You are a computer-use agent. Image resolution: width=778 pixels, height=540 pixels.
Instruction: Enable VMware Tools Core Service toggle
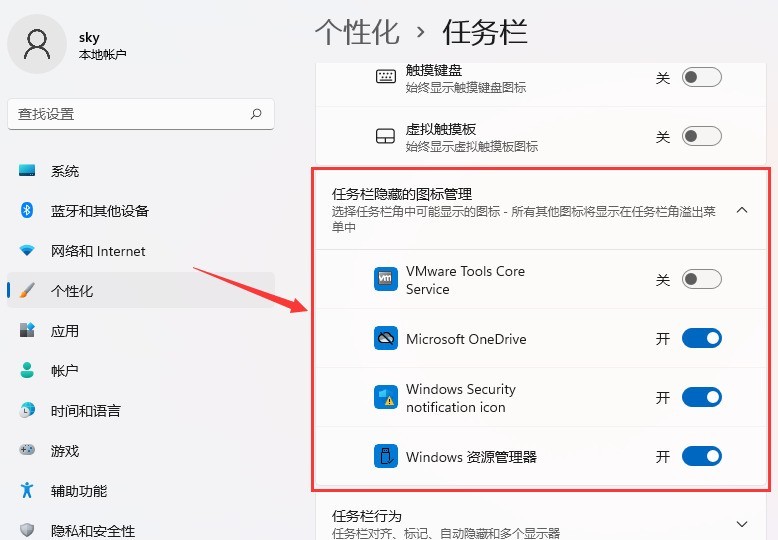click(x=702, y=279)
